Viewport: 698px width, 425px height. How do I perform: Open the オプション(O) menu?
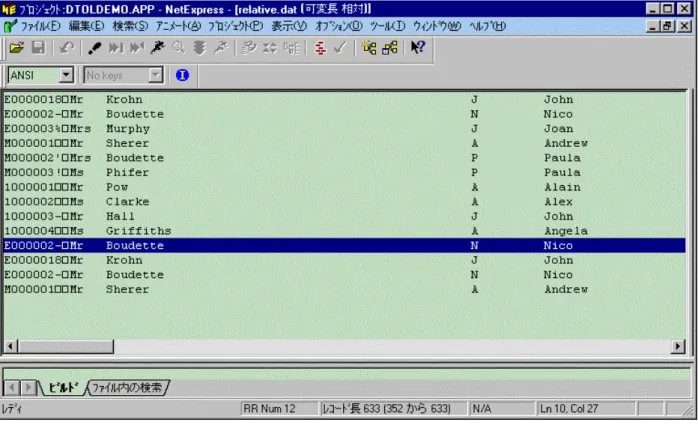(x=339, y=26)
